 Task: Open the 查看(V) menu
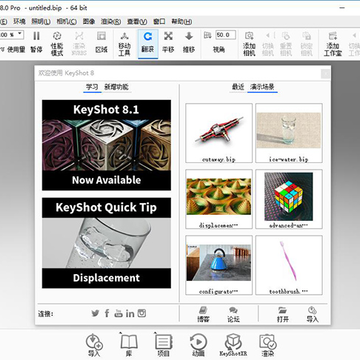tap(137, 22)
